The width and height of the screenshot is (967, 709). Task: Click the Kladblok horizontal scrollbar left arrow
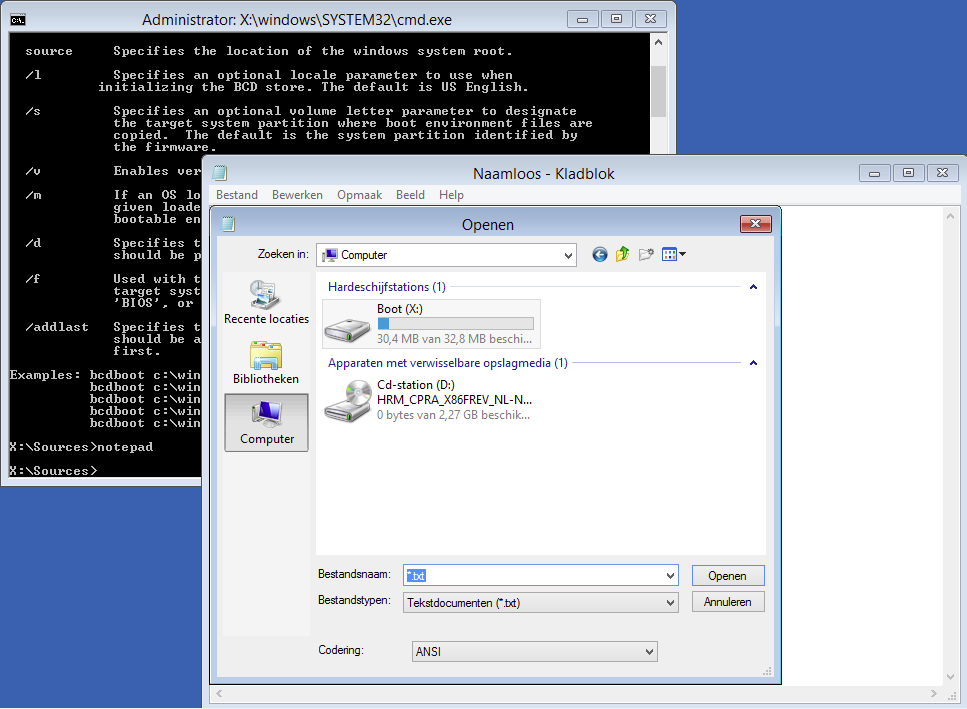pyautogui.click(x=219, y=694)
